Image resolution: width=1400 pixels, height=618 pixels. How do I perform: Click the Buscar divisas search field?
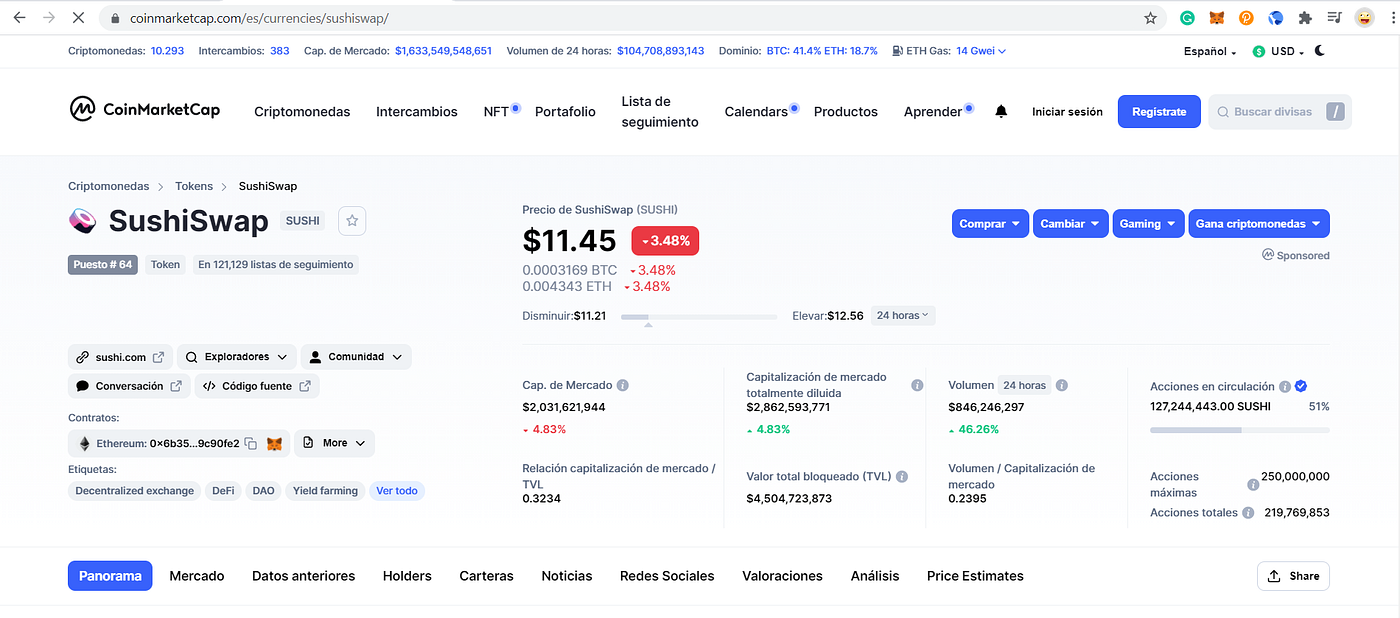pos(1280,112)
